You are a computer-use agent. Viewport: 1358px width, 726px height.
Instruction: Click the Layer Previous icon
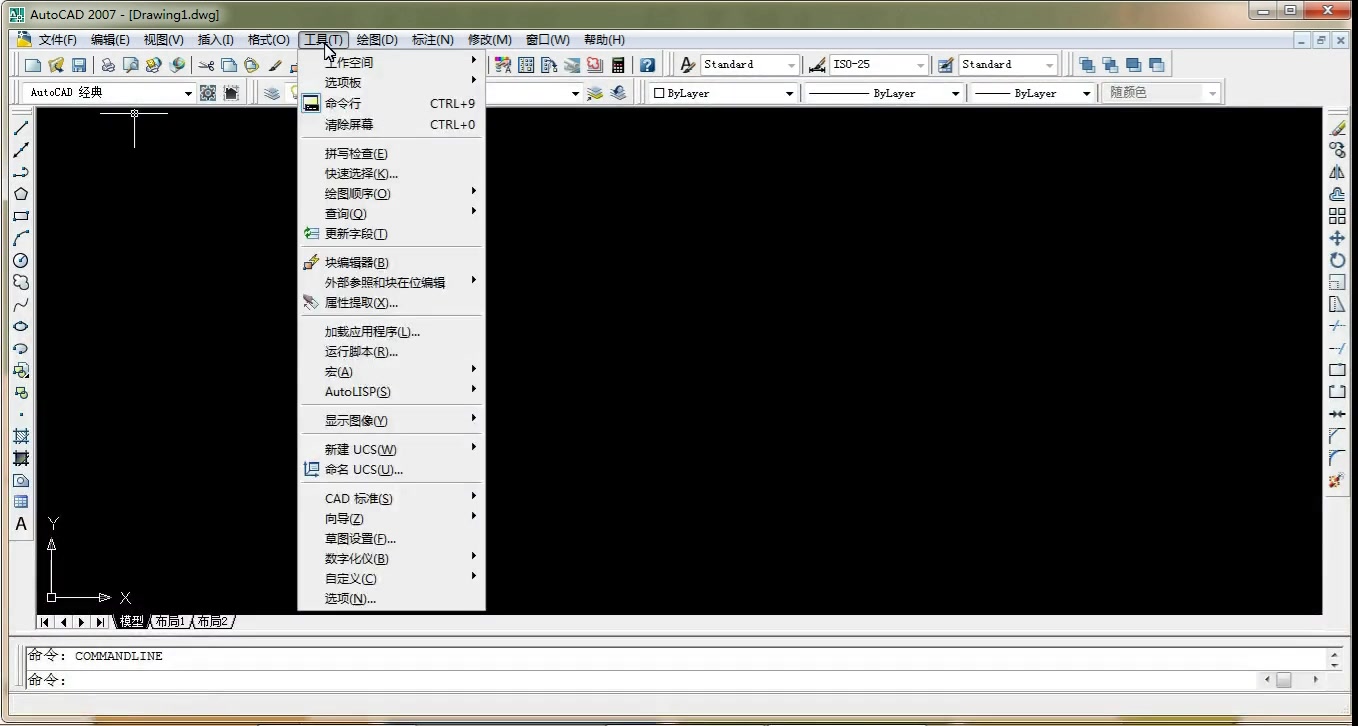tap(619, 93)
